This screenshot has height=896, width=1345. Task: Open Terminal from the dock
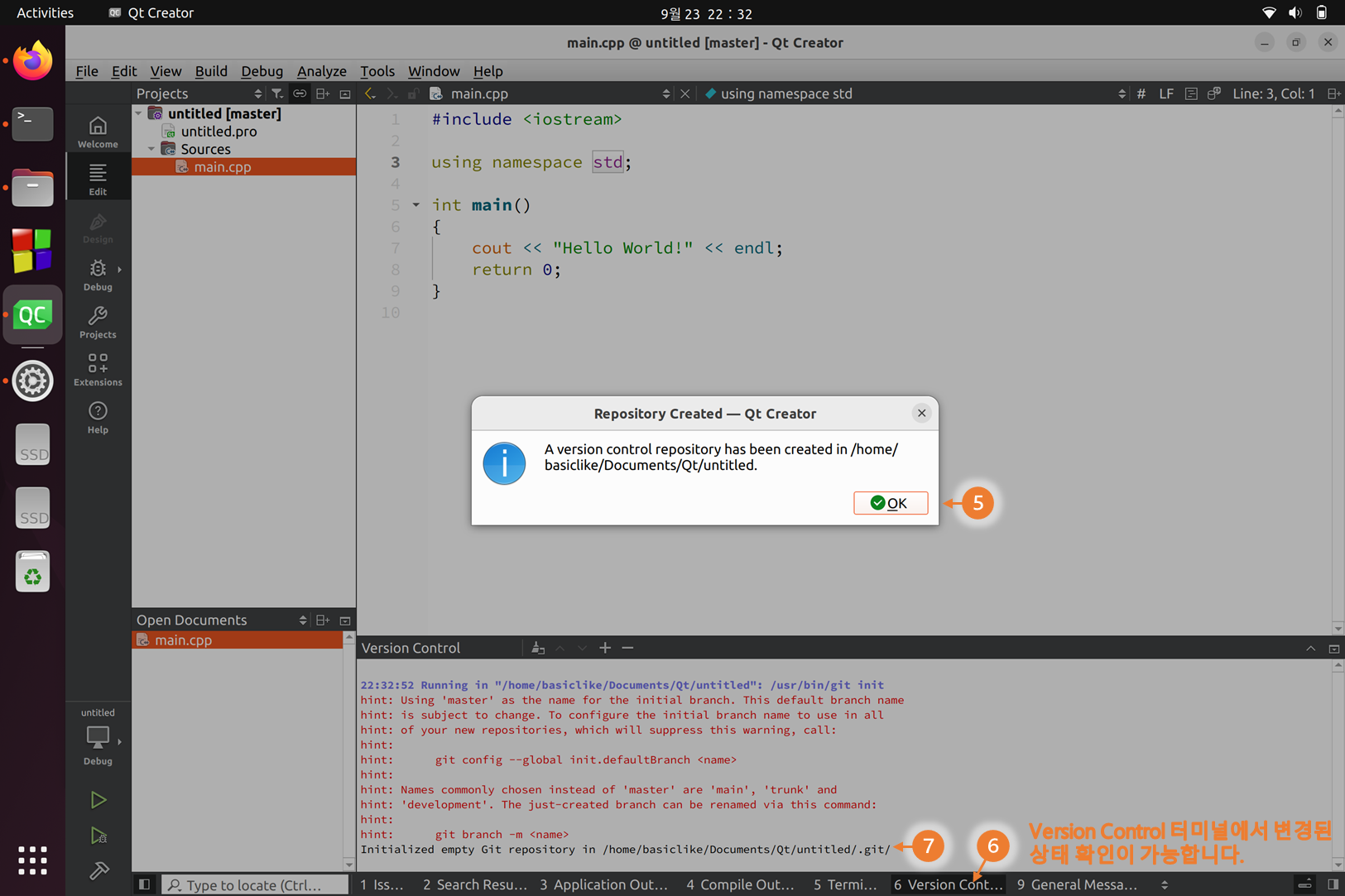32,124
